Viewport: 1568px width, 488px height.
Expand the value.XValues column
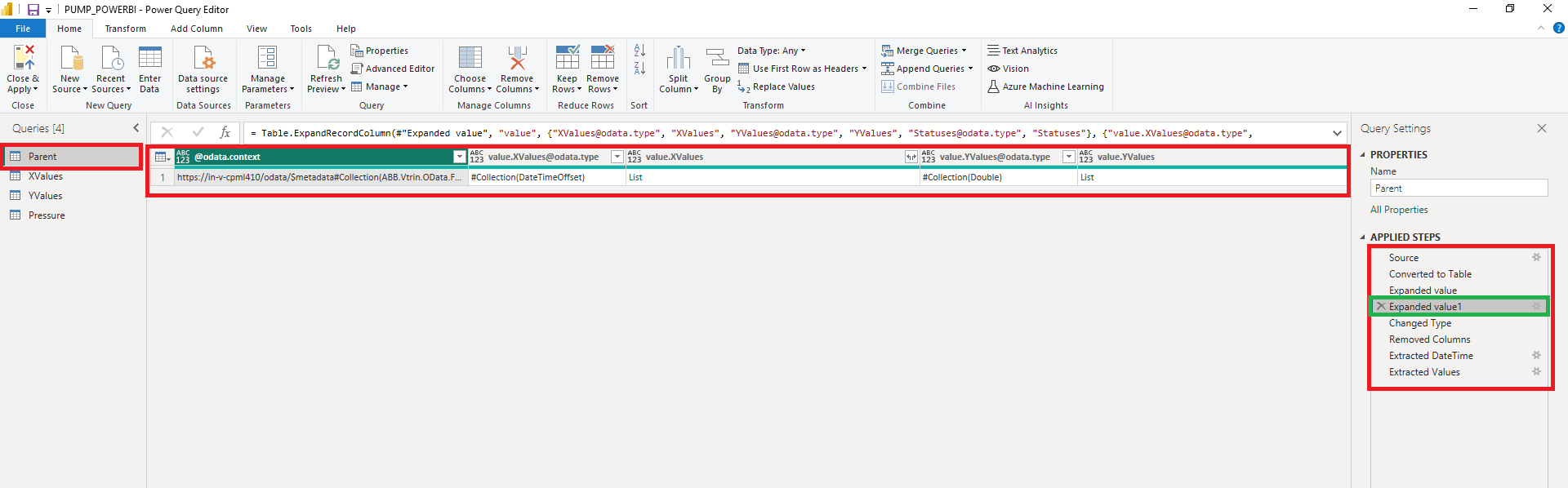click(x=911, y=157)
